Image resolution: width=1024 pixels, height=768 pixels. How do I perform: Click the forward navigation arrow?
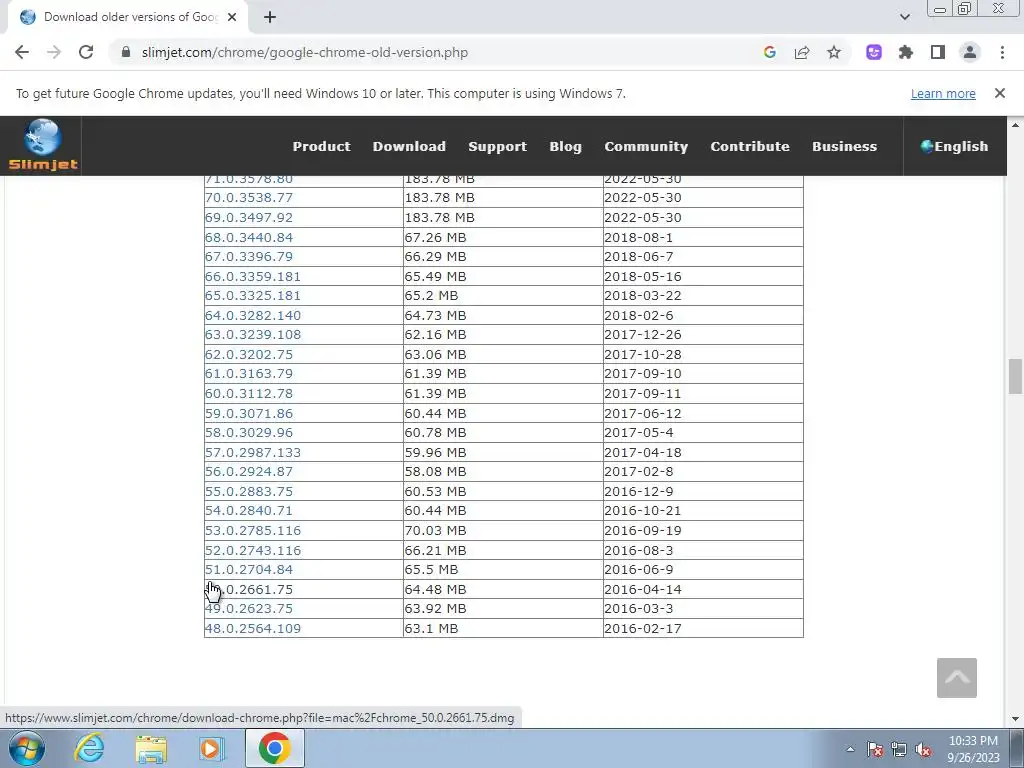coord(54,52)
